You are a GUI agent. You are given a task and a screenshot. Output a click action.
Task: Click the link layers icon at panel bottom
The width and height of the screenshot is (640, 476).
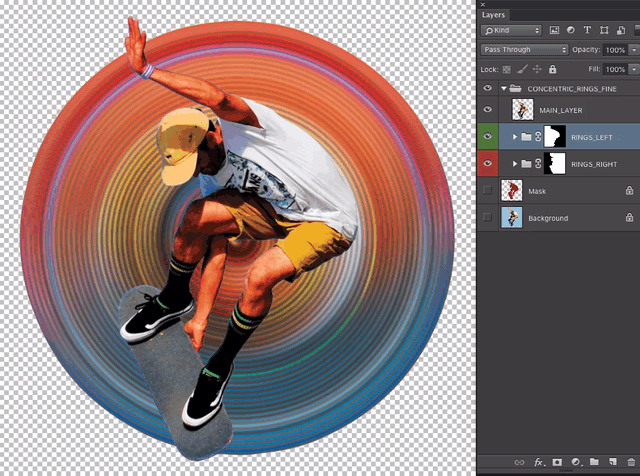tap(519, 462)
